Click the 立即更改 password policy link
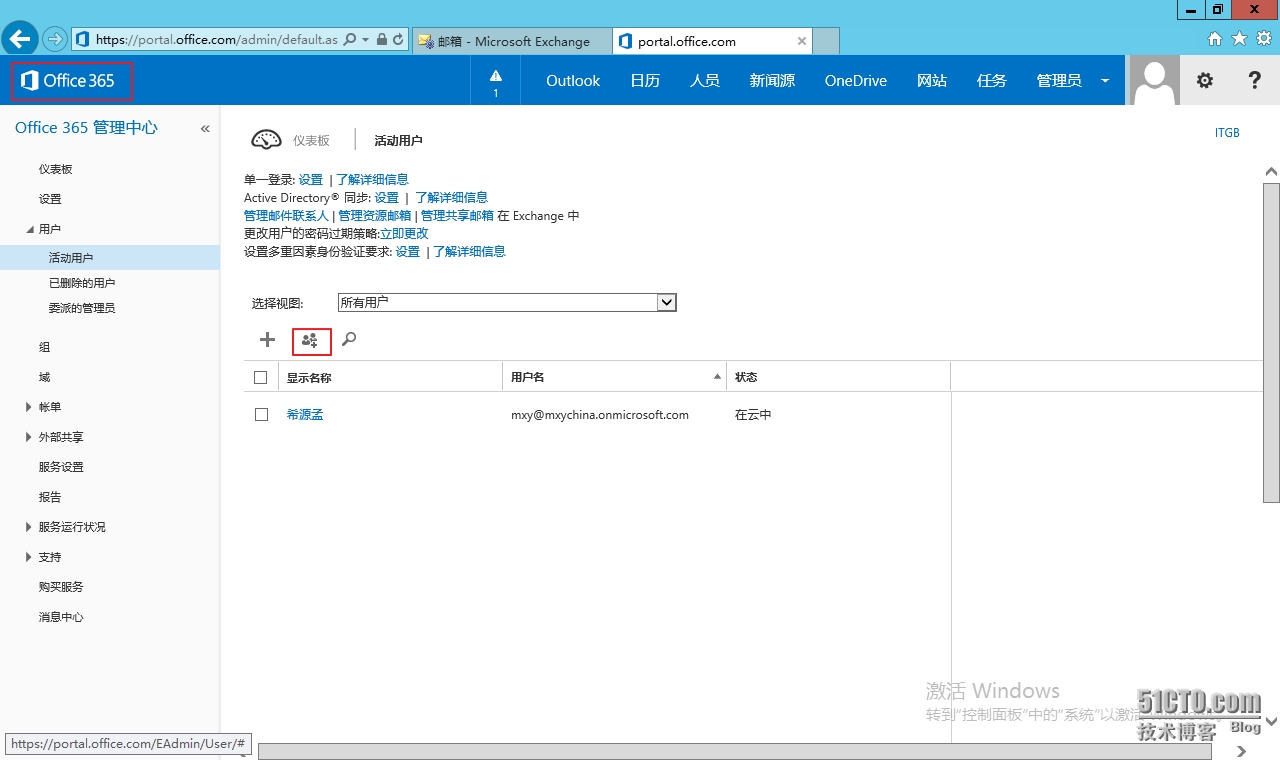 pyautogui.click(x=404, y=234)
